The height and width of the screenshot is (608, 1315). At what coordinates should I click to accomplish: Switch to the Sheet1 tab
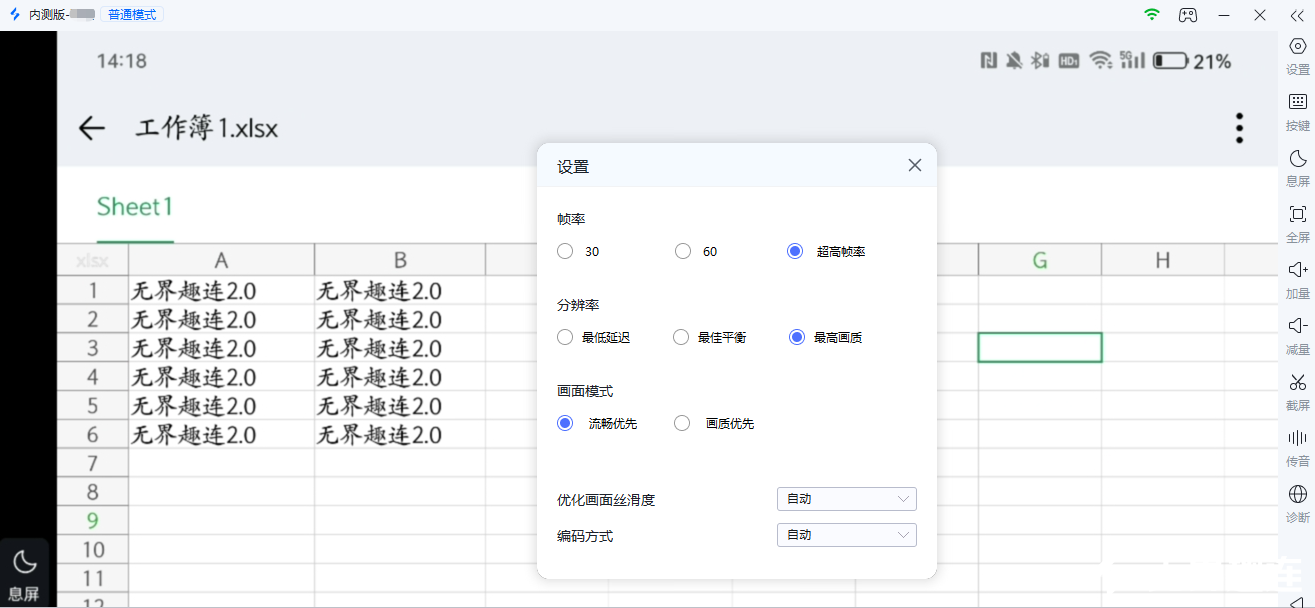(135, 207)
